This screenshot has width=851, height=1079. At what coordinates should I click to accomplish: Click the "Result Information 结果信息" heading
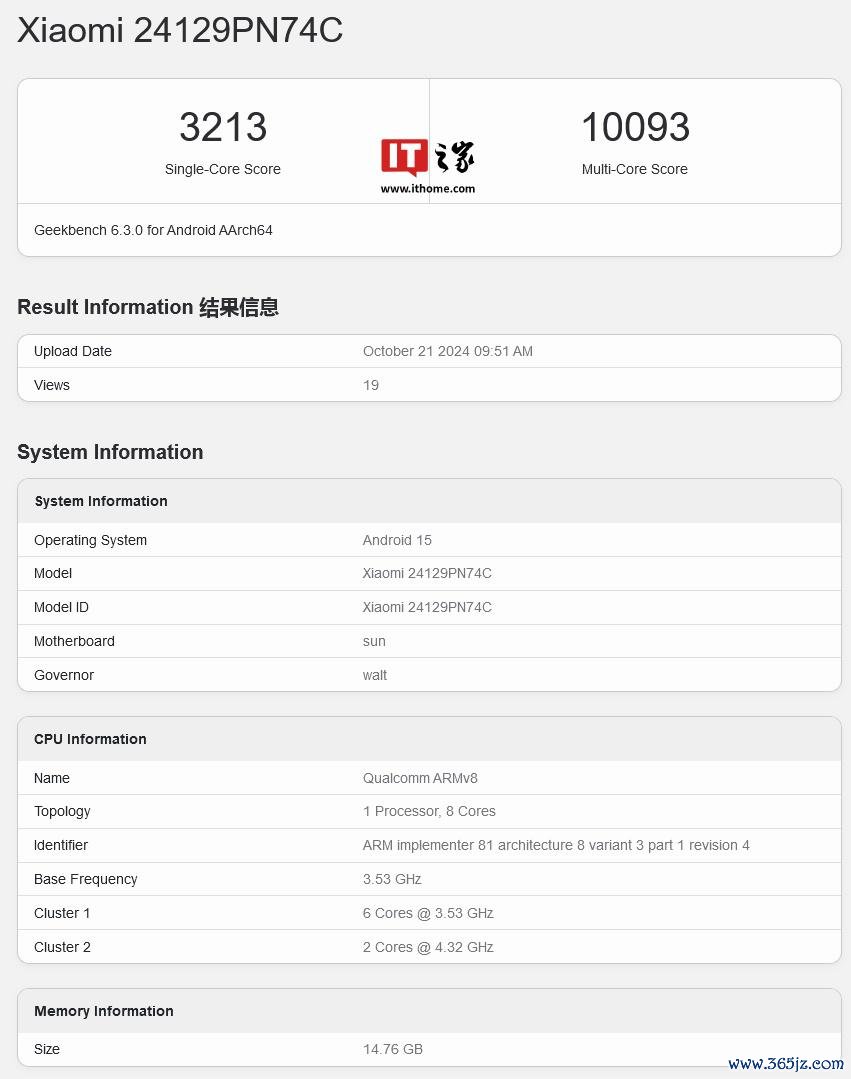click(x=148, y=307)
